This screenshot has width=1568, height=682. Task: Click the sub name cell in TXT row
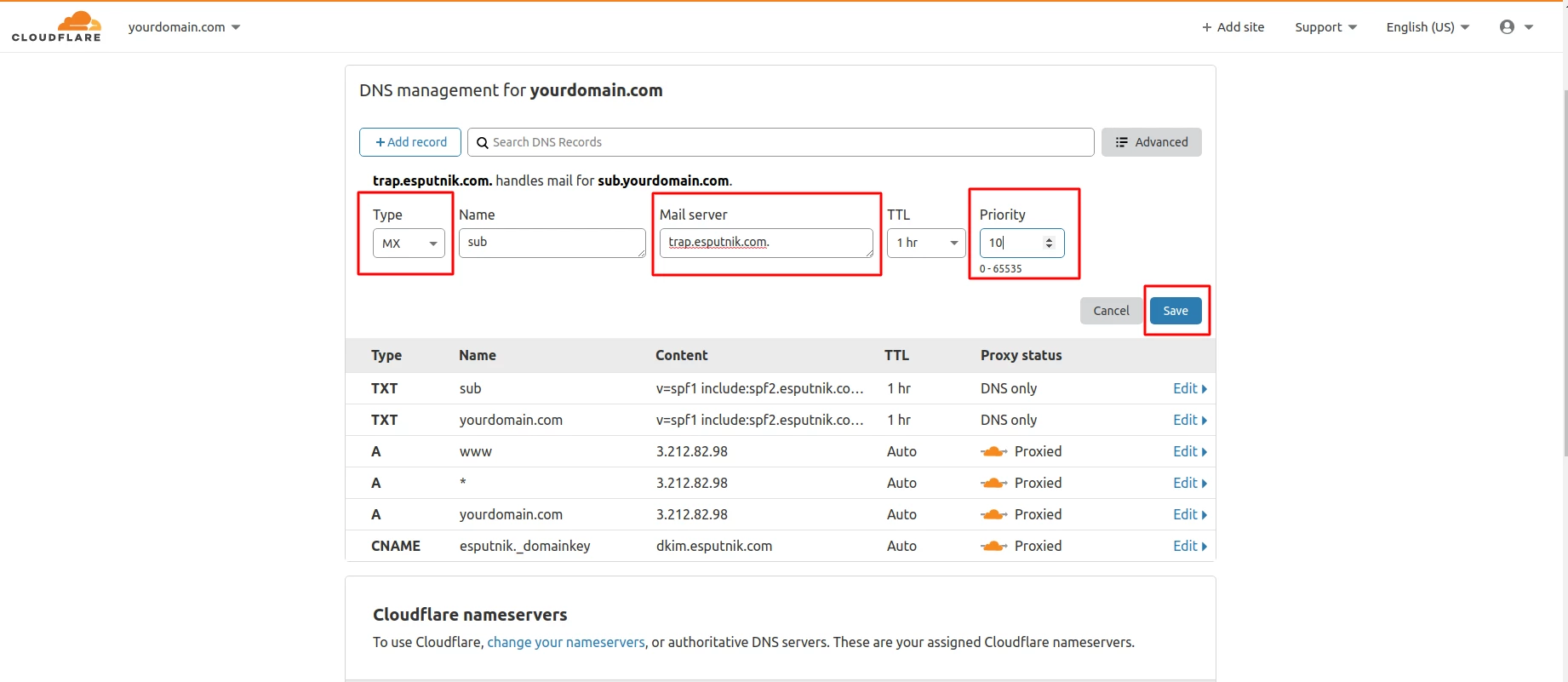470,388
